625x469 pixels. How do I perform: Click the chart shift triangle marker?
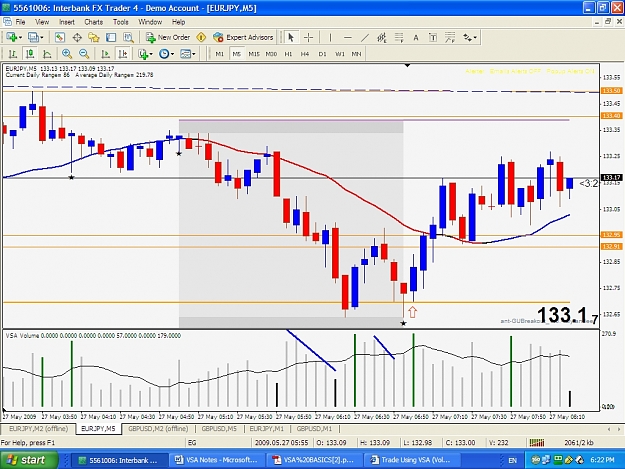click(407, 65)
